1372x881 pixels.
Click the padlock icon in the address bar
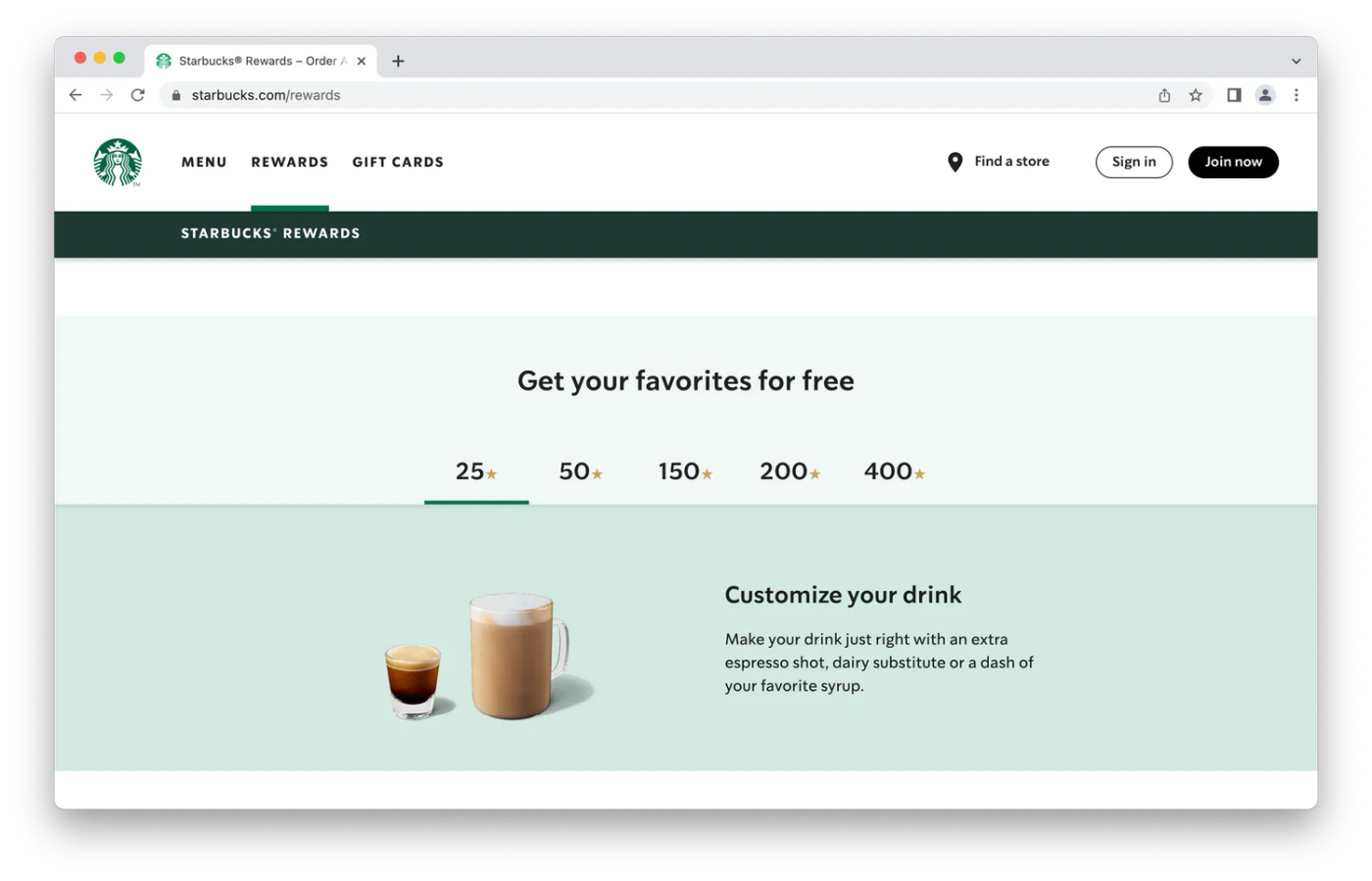coord(175,95)
